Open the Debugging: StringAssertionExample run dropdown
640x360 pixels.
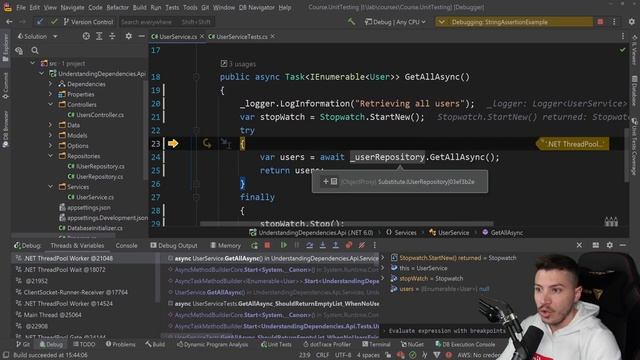click(513, 22)
